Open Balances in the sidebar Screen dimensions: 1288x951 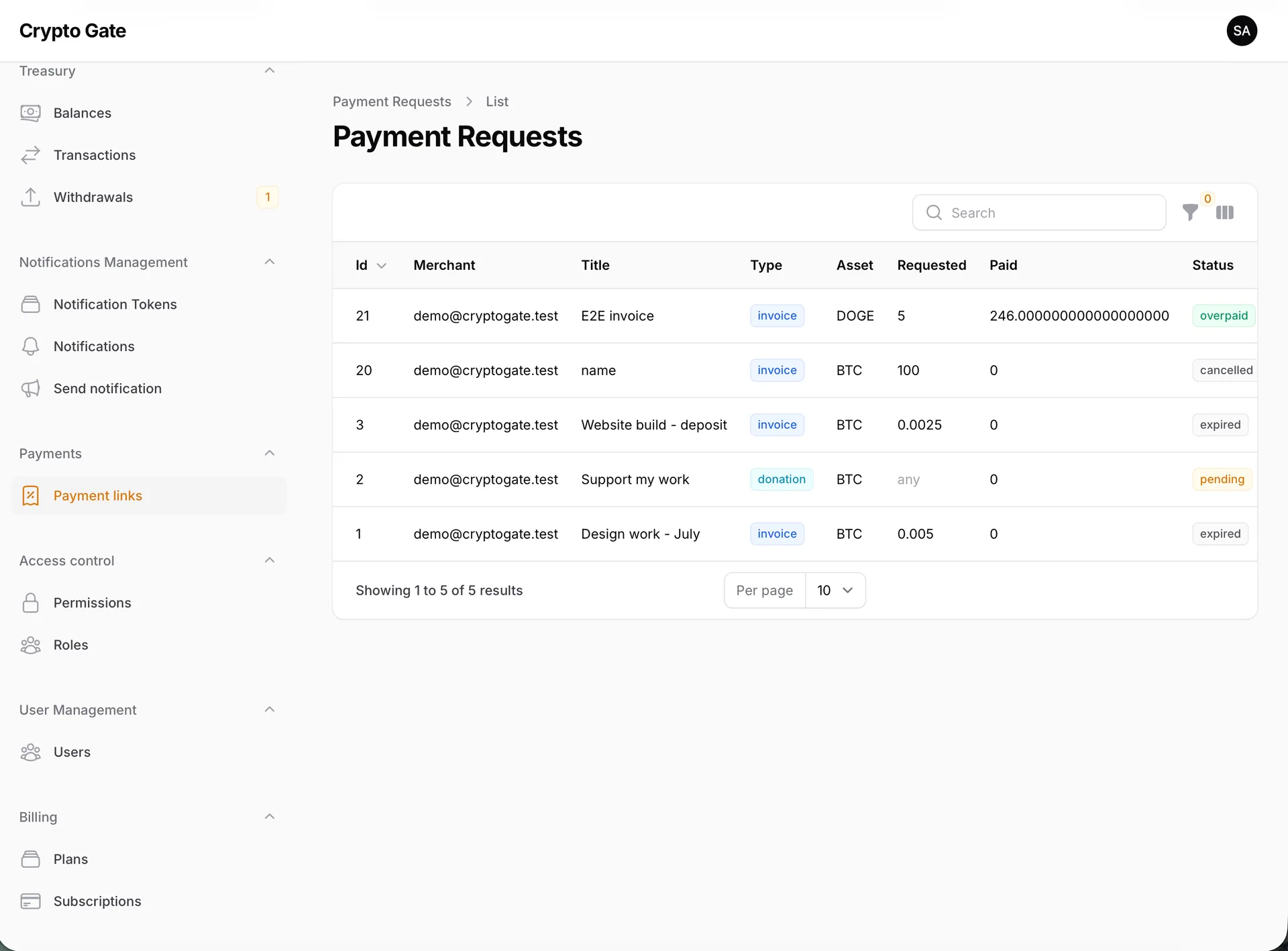click(x=150, y=113)
